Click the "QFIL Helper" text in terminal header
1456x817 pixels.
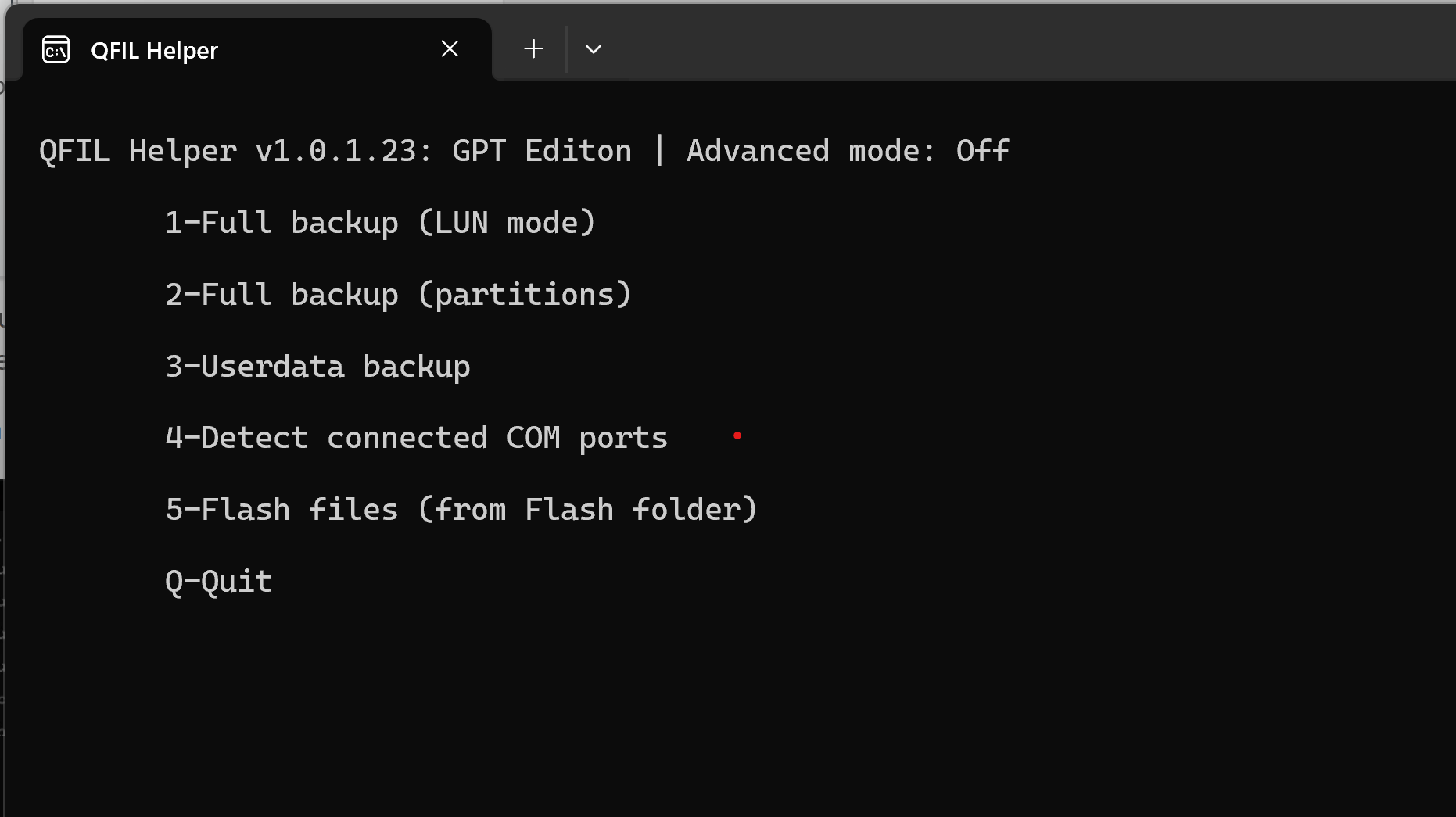click(x=138, y=151)
